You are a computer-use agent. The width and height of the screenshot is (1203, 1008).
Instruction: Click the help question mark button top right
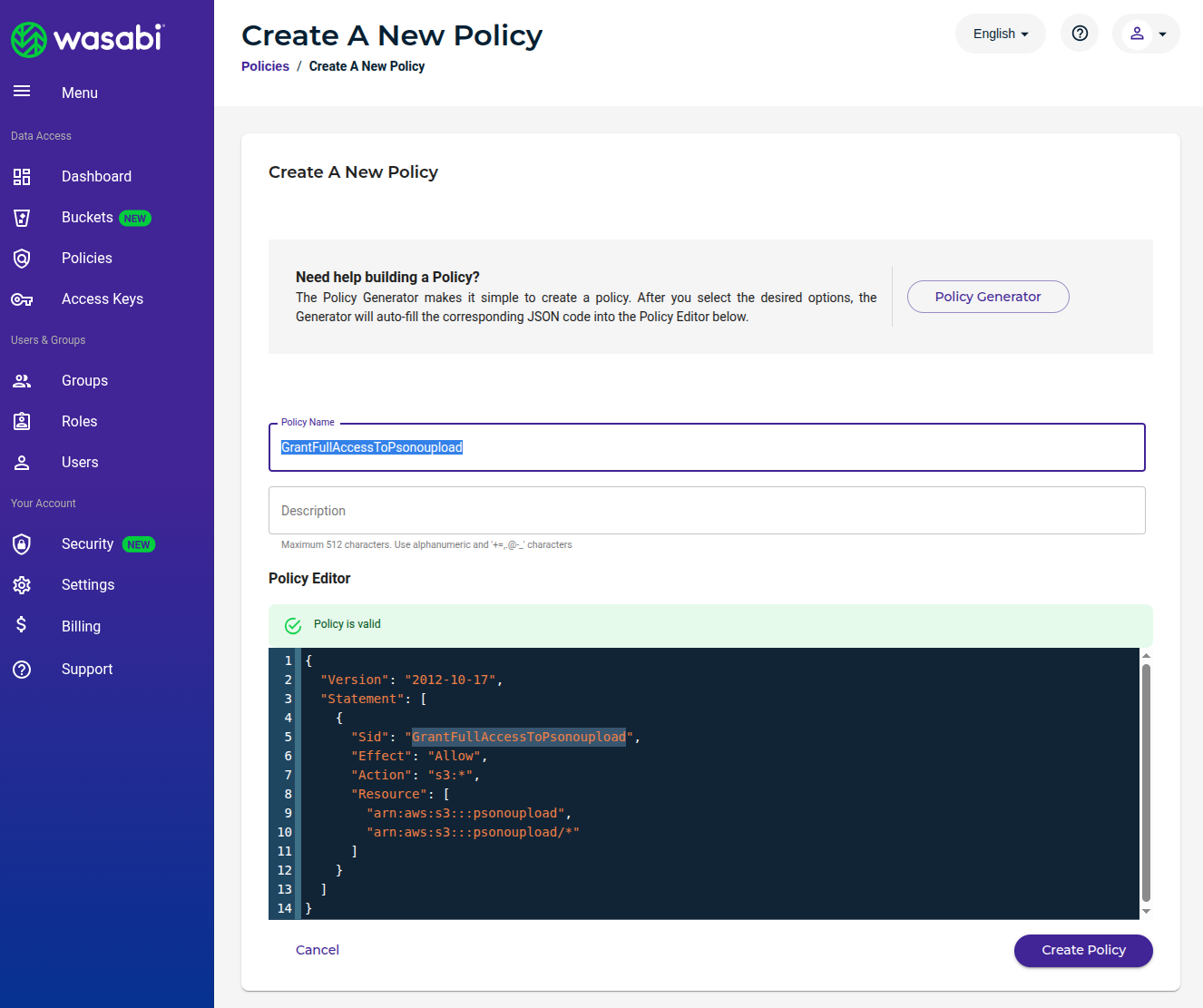point(1079,33)
